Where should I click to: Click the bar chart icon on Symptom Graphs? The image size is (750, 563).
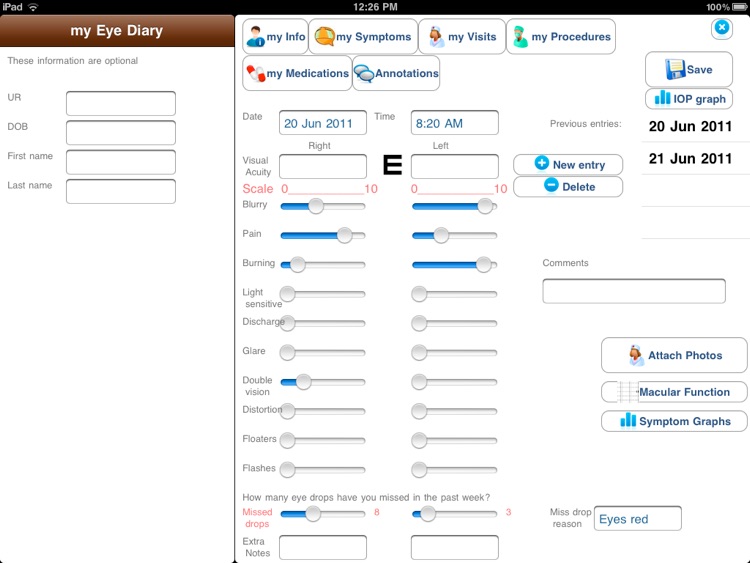coord(628,420)
